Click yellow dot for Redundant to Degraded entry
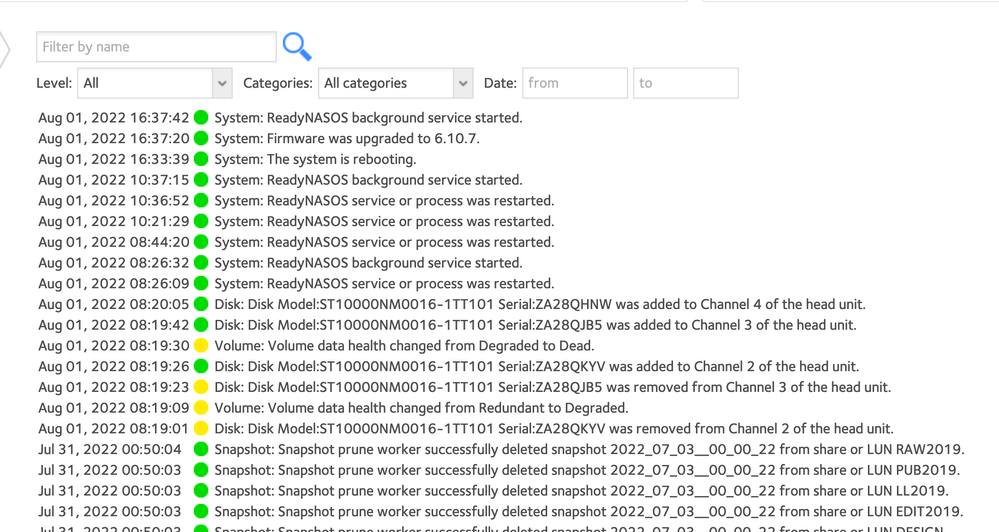The width and height of the screenshot is (999, 532). tap(201, 408)
